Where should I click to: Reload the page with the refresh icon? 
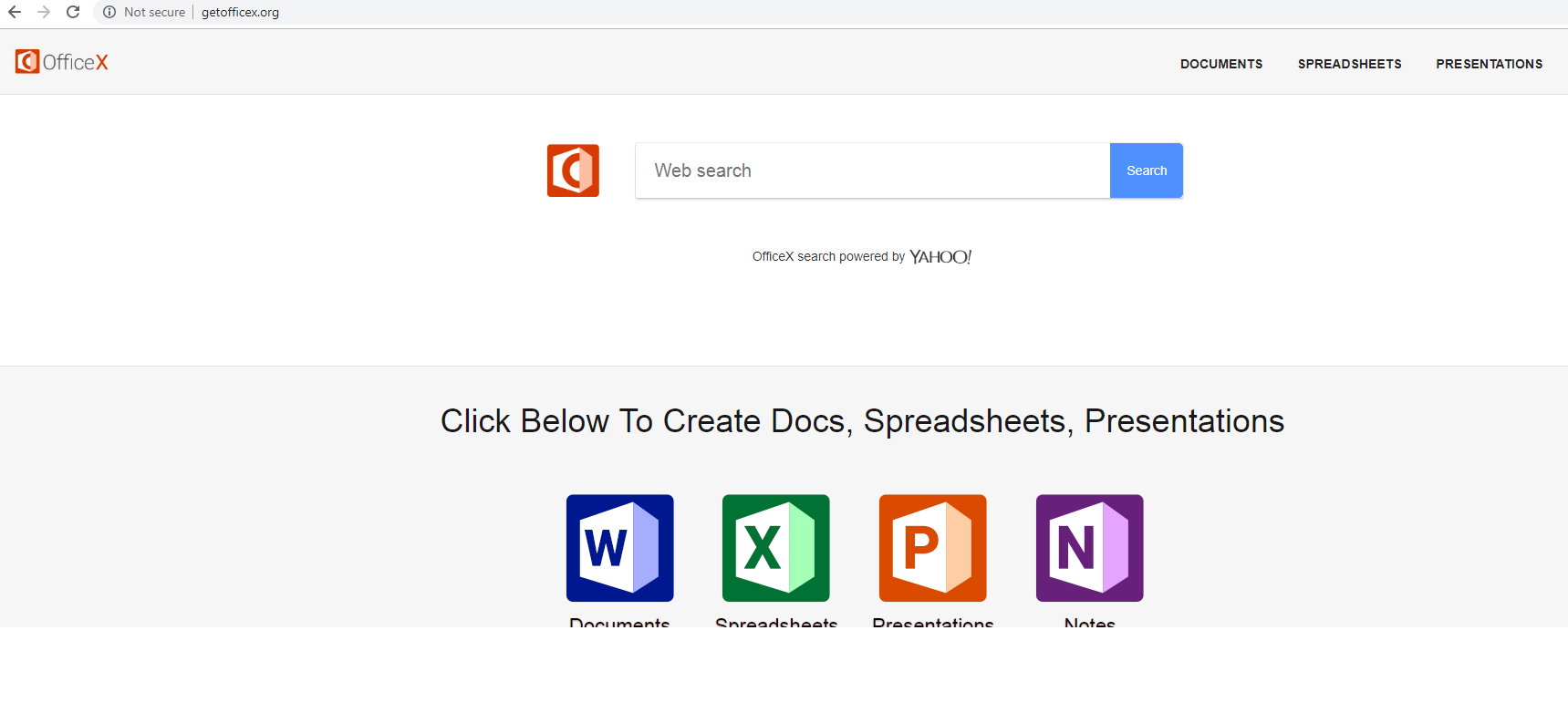(x=73, y=12)
